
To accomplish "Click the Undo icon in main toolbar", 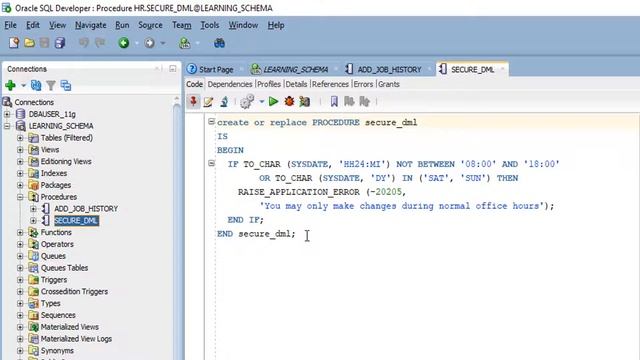I will (x=84, y=42).
